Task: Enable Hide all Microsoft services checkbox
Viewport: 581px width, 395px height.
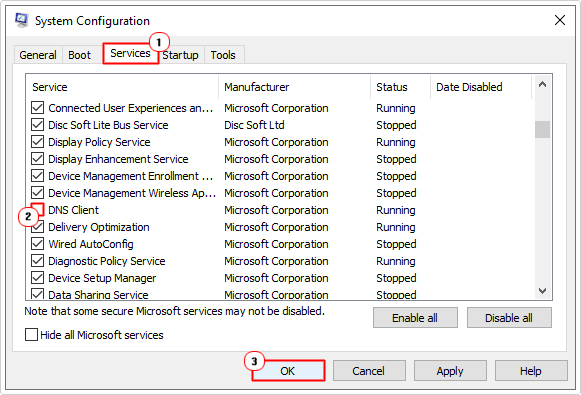Action: tap(31, 335)
